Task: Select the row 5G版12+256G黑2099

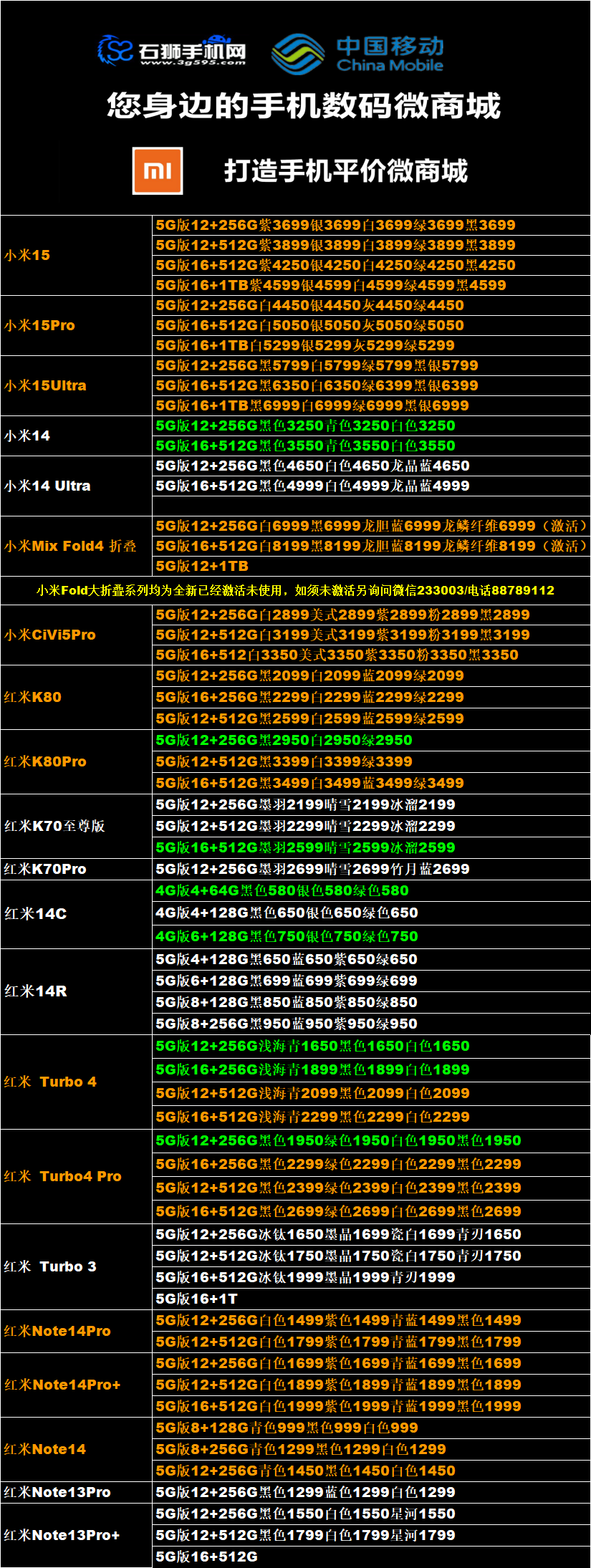Action: [372, 675]
